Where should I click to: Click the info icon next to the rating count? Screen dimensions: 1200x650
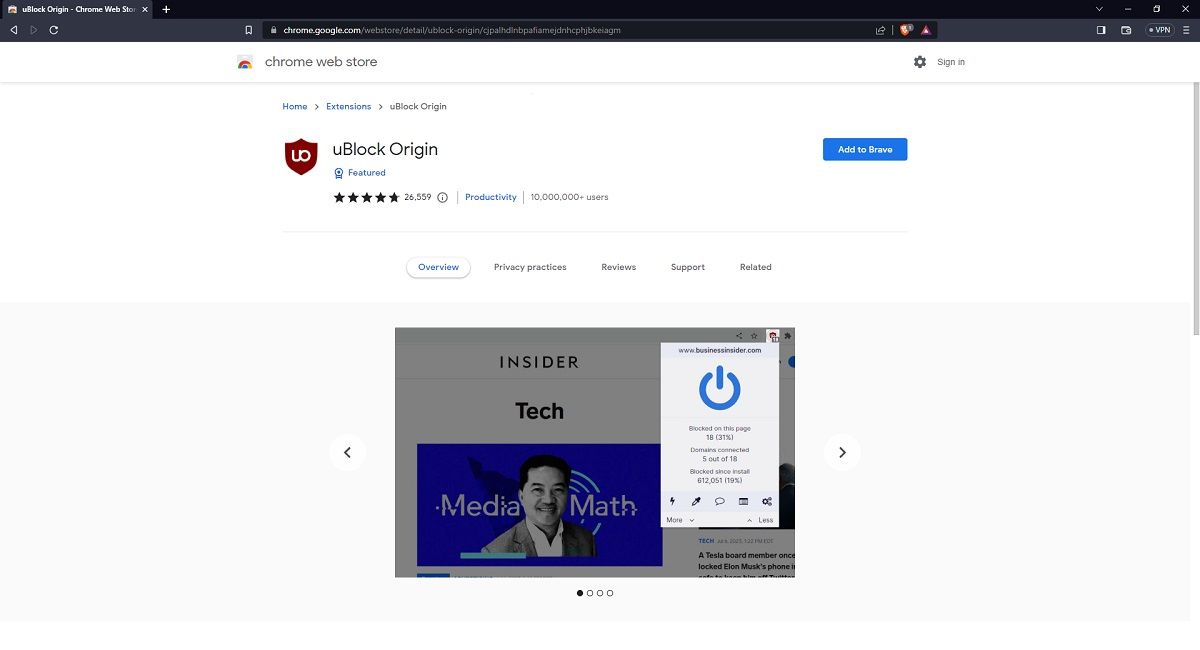tap(442, 197)
